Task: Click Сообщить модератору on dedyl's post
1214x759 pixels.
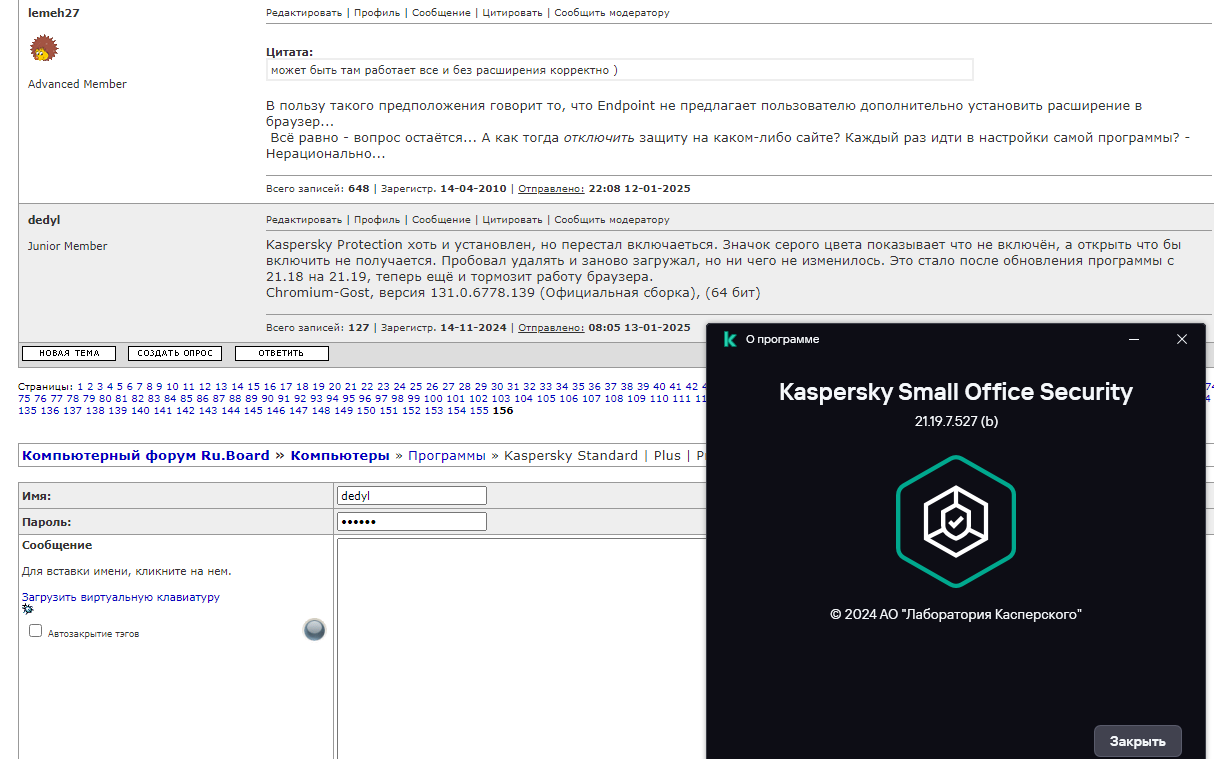Action: (612, 219)
